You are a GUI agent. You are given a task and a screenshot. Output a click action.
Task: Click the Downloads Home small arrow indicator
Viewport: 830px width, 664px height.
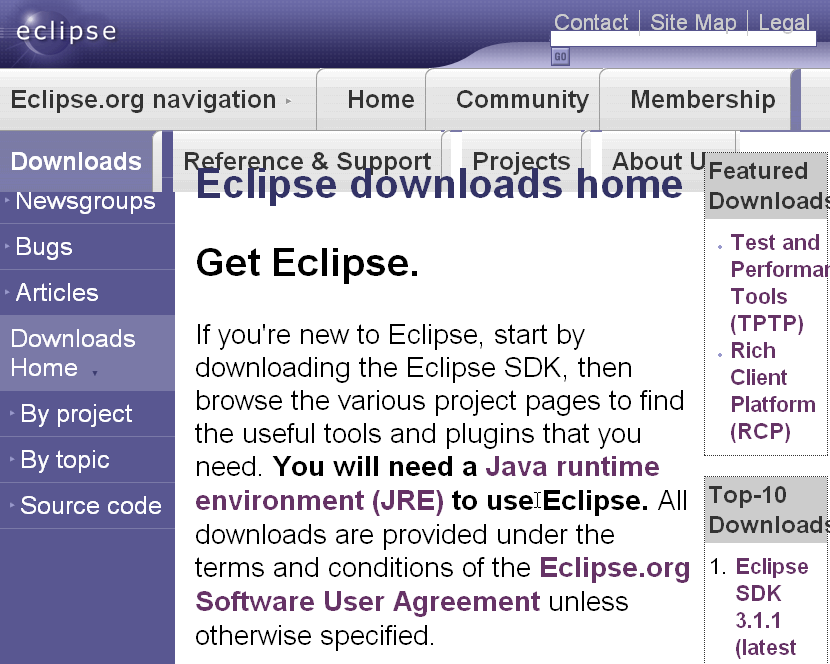(95, 373)
